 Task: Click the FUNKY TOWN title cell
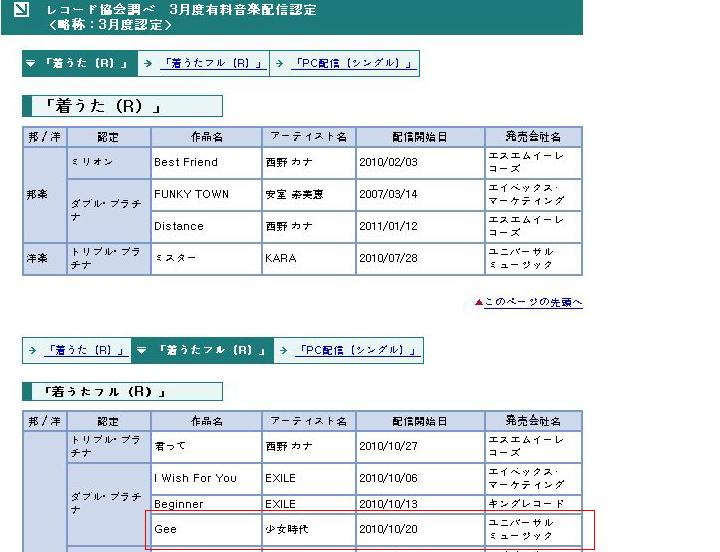(x=206, y=194)
